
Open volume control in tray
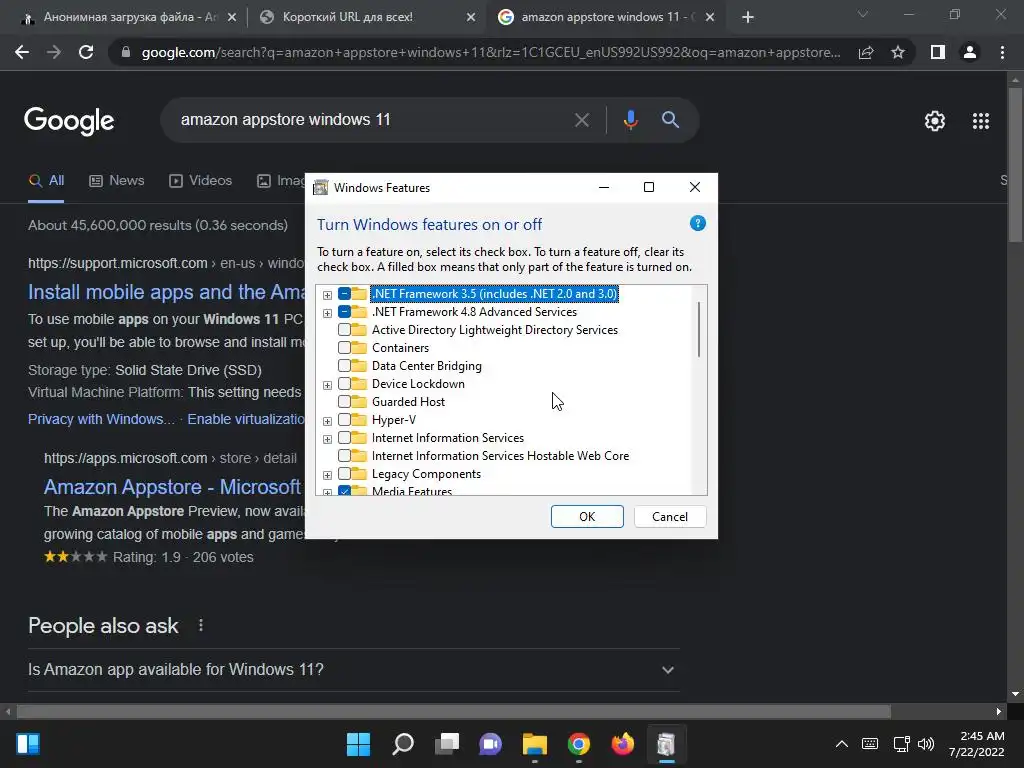click(926, 744)
